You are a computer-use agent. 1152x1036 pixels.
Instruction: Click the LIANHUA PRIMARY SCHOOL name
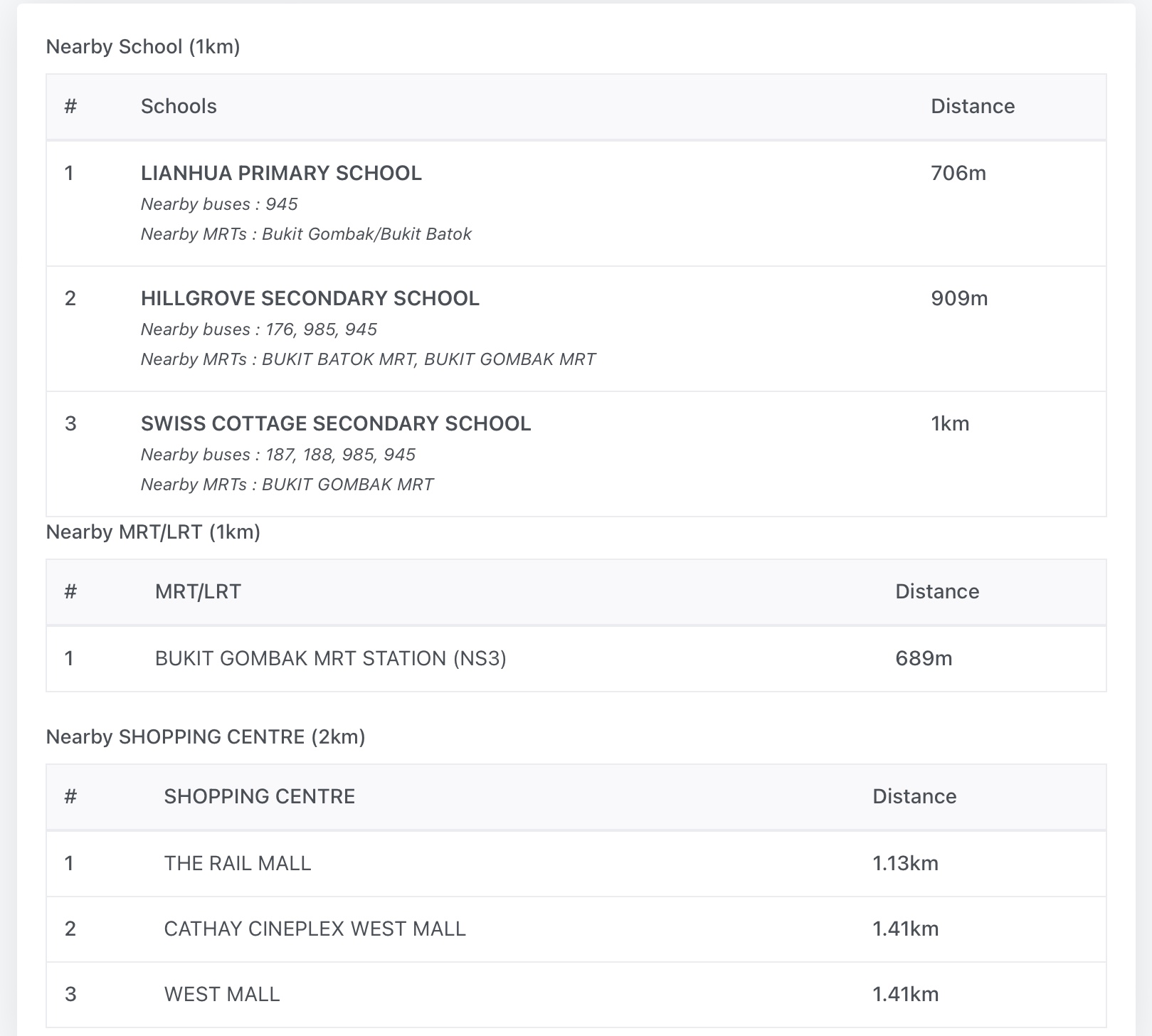click(281, 173)
